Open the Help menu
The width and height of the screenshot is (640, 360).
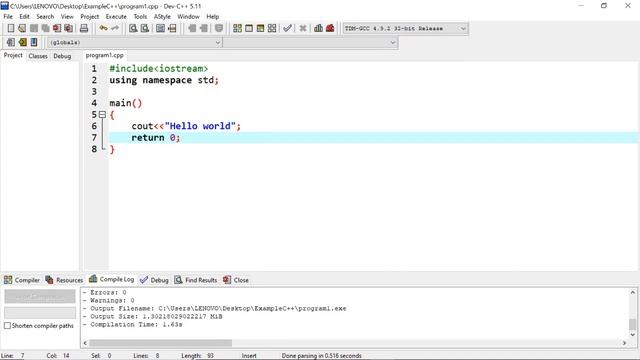pyautogui.click(x=213, y=16)
